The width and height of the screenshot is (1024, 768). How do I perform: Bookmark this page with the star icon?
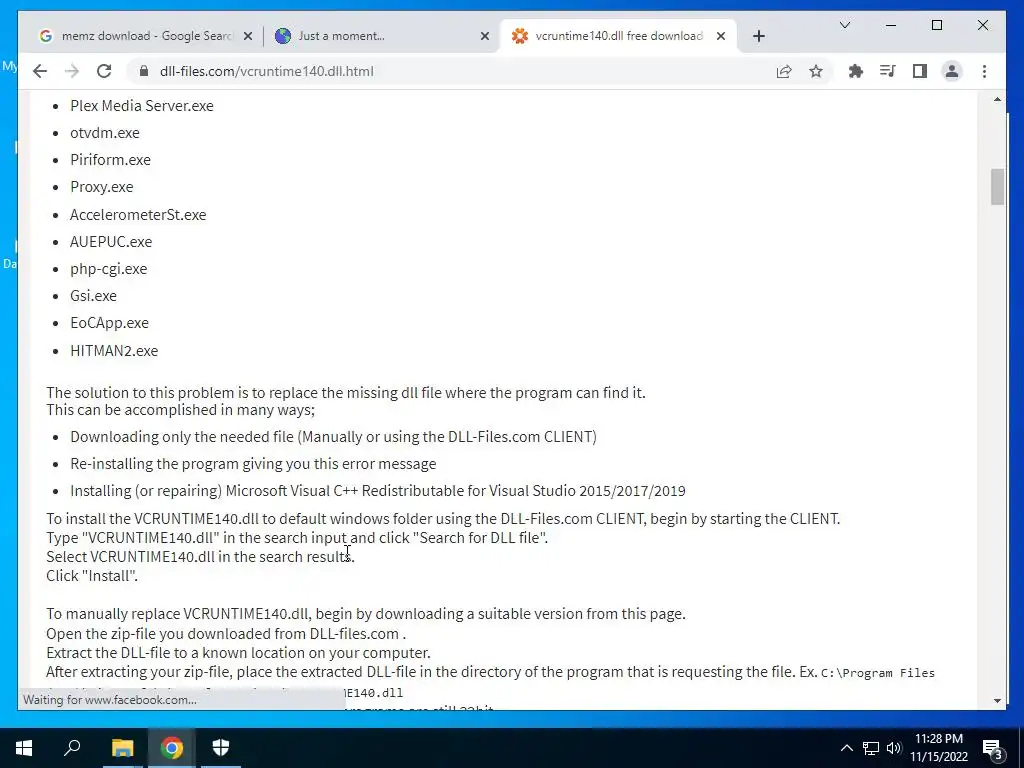click(816, 71)
